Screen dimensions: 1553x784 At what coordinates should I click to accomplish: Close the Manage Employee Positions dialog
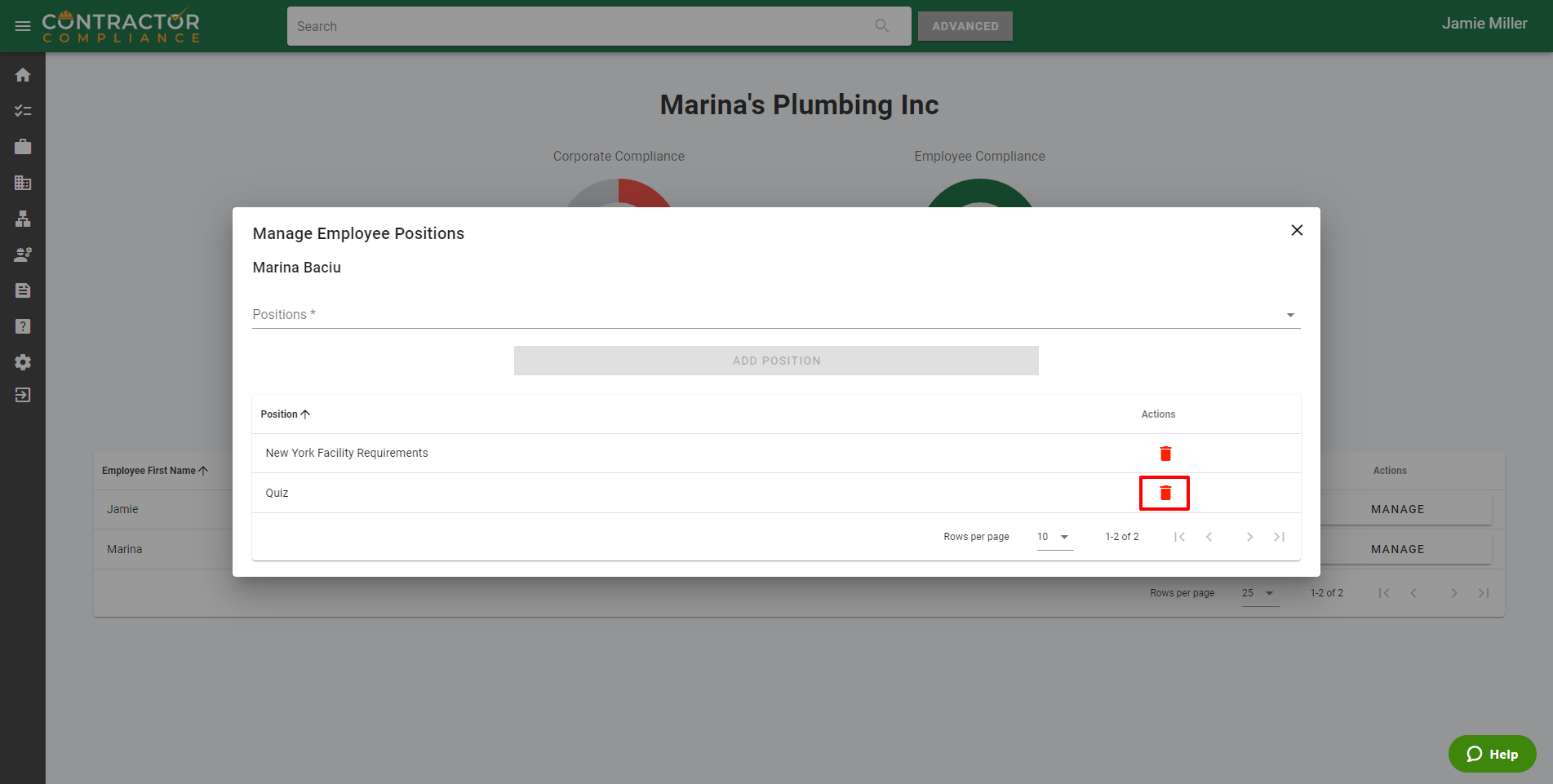coord(1296,230)
